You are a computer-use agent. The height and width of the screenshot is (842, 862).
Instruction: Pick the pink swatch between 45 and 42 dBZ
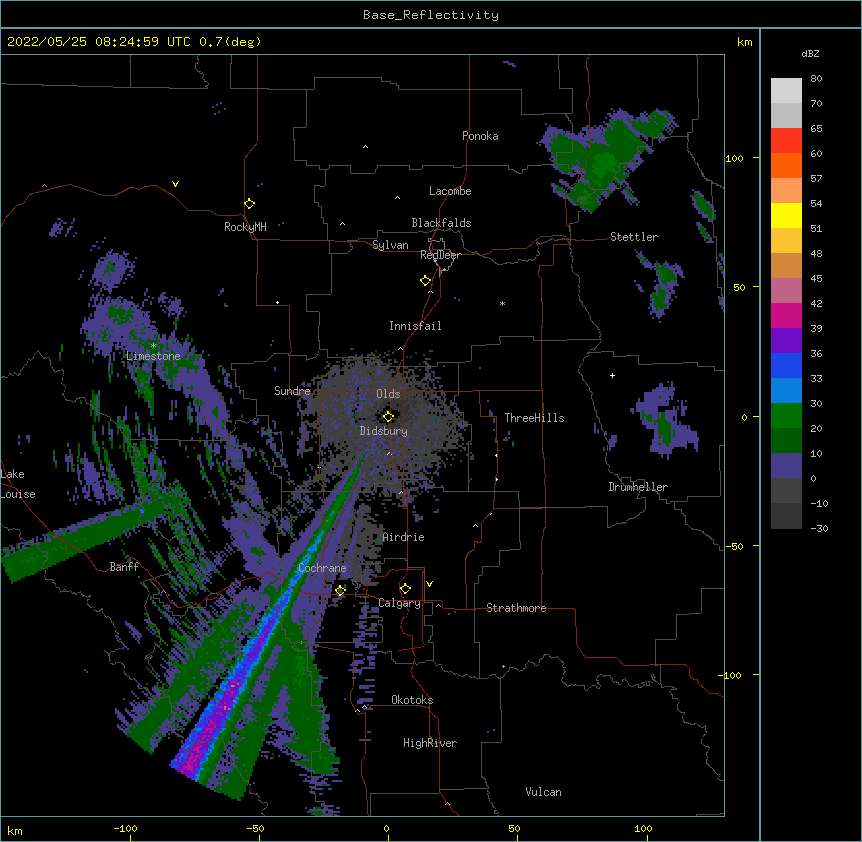pos(786,290)
